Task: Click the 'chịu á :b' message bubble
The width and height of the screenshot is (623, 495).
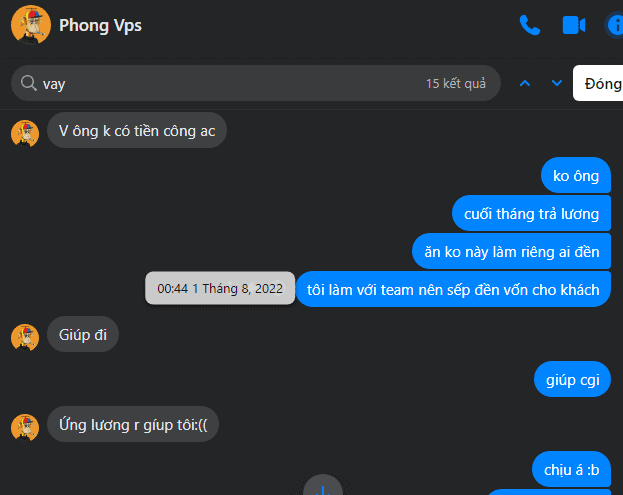Action: pos(571,470)
